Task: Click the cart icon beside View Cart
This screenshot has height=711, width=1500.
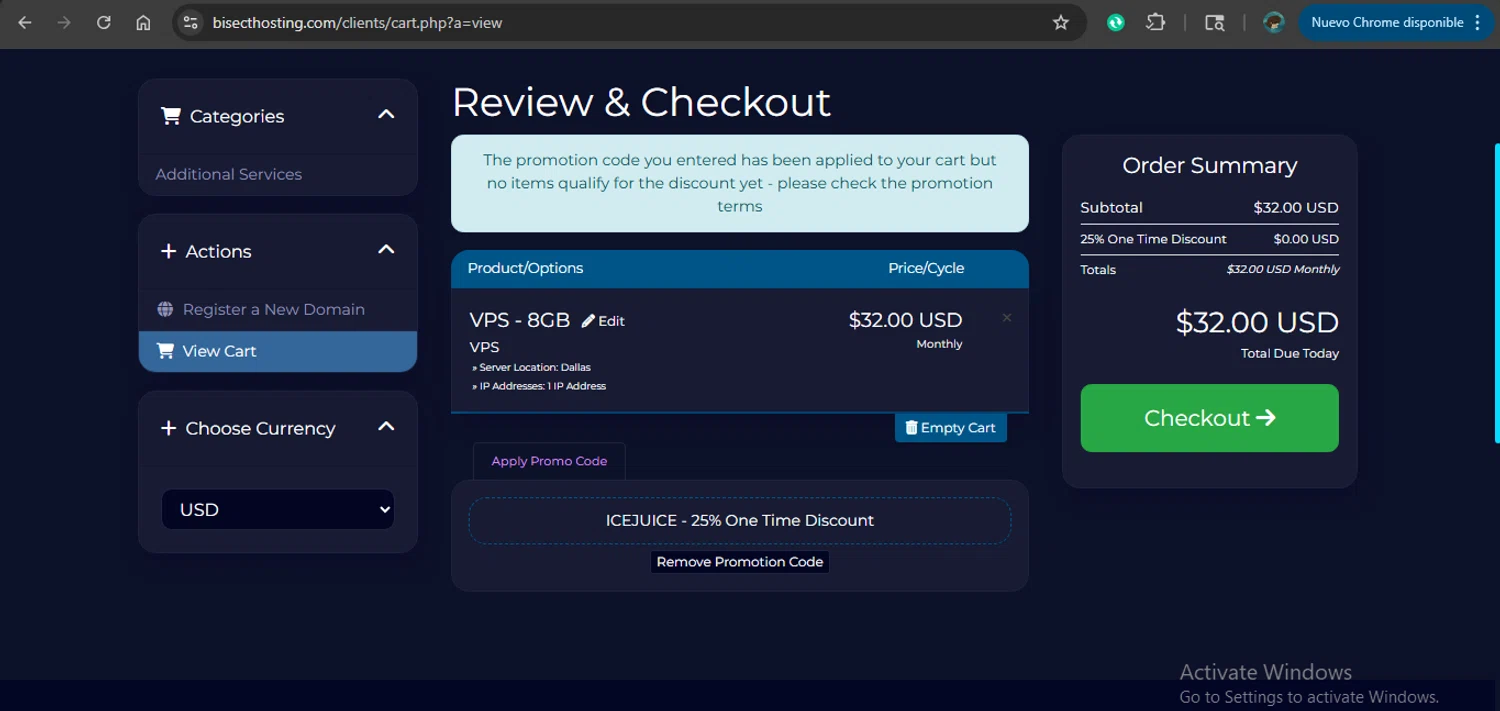Action: click(x=165, y=351)
